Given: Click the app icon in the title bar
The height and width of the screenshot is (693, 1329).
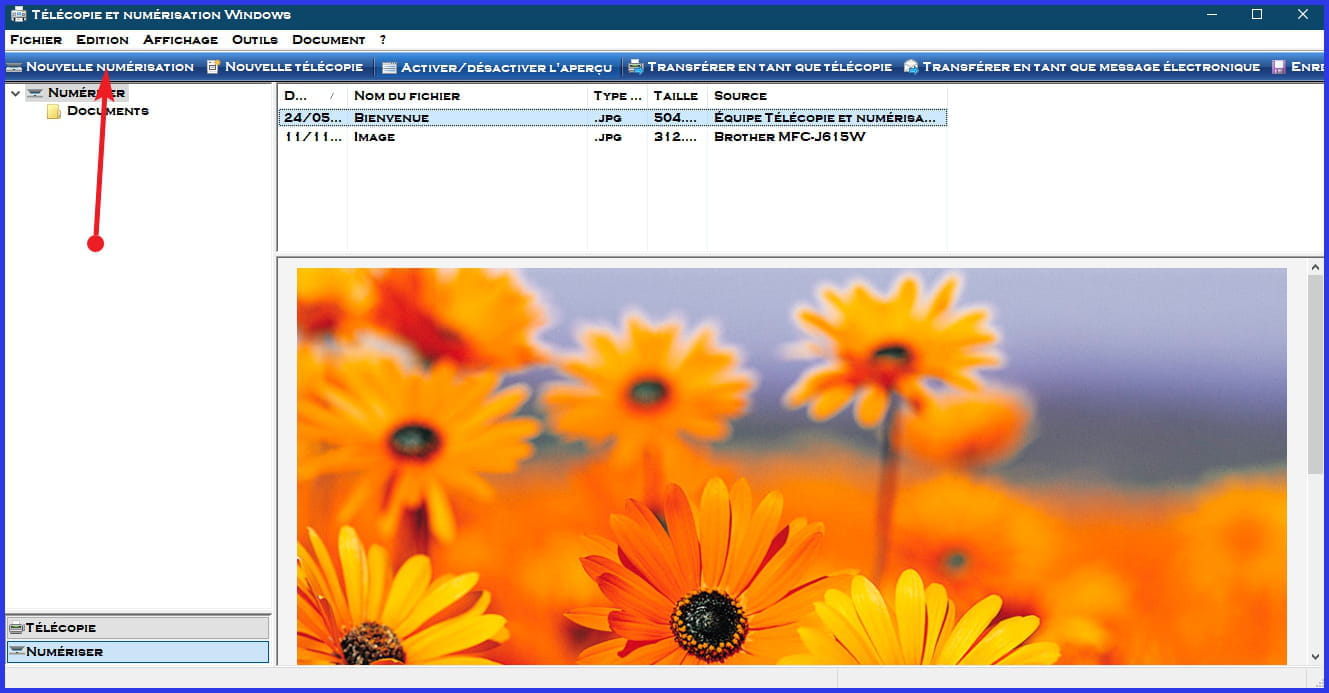Looking at the screenshot, I should coord(18,15).
